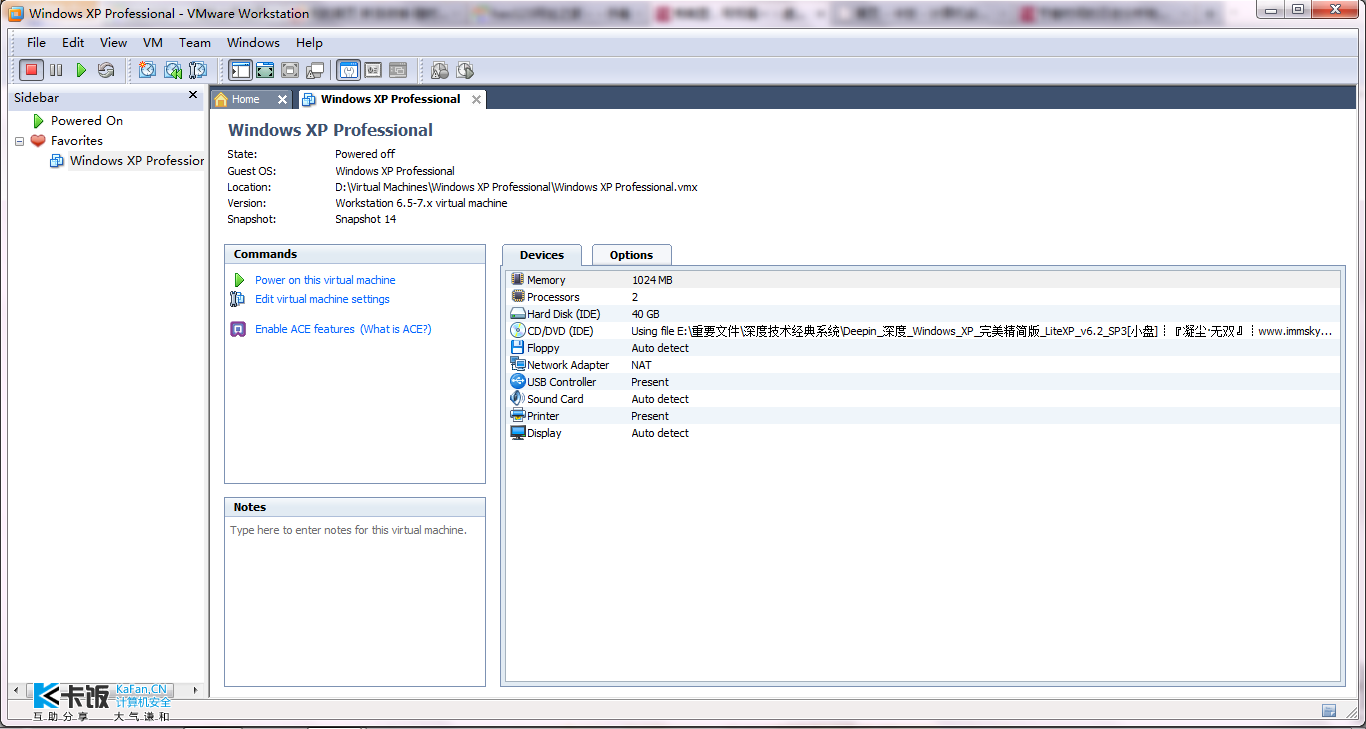
Task: Click the Reset toolbar button
Action: 106,70
